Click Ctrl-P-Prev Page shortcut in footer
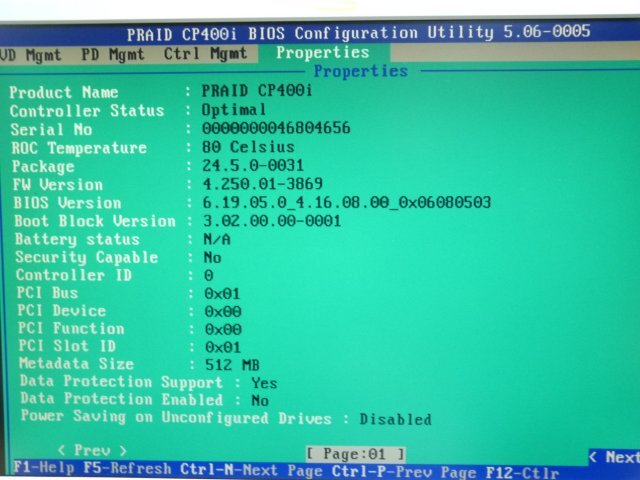The width and height of the screenshot is (640, 480). click(x=404, y=472)
